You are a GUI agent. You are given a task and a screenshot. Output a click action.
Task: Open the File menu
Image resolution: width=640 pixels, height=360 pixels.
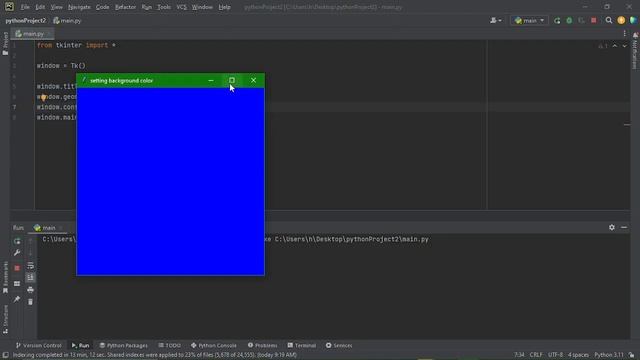tap(25, 7)
